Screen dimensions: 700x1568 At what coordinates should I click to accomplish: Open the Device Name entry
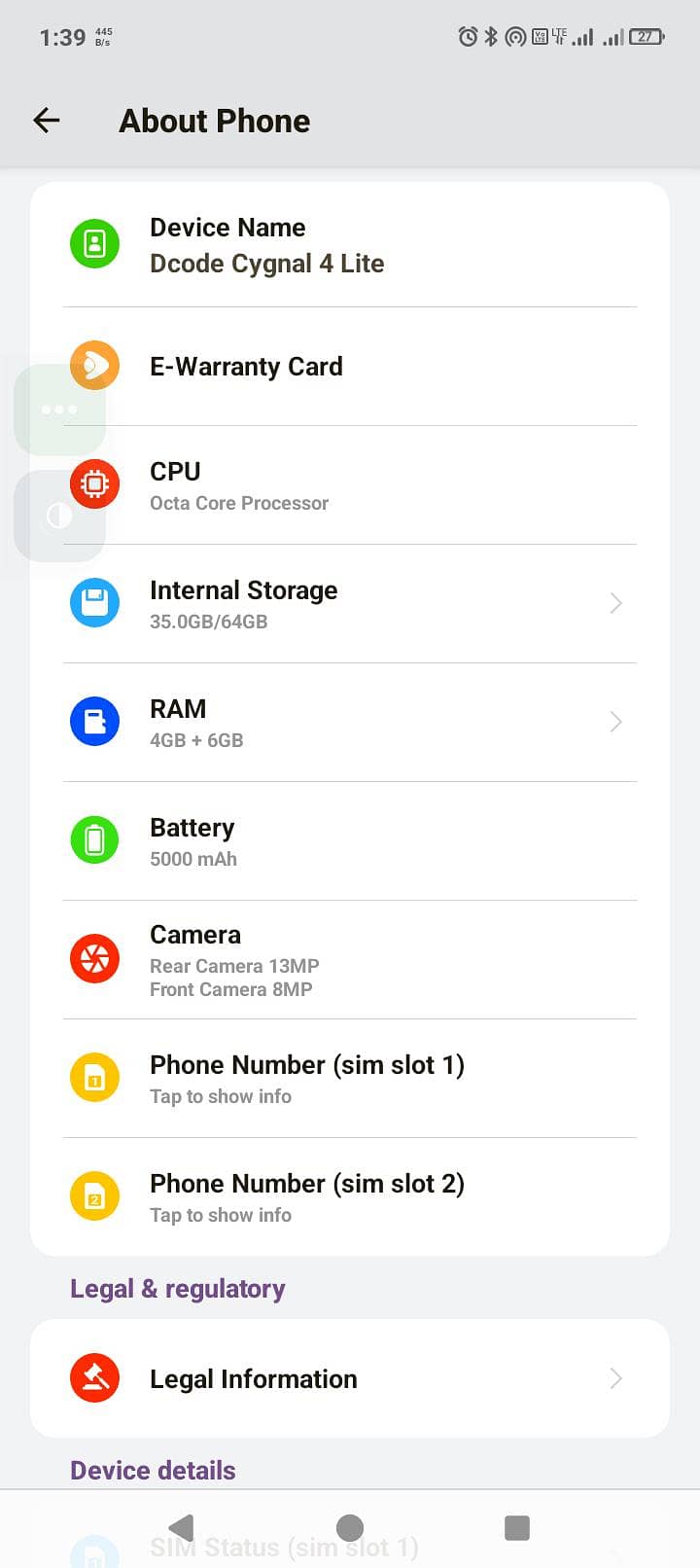click(x=266, y=245)
